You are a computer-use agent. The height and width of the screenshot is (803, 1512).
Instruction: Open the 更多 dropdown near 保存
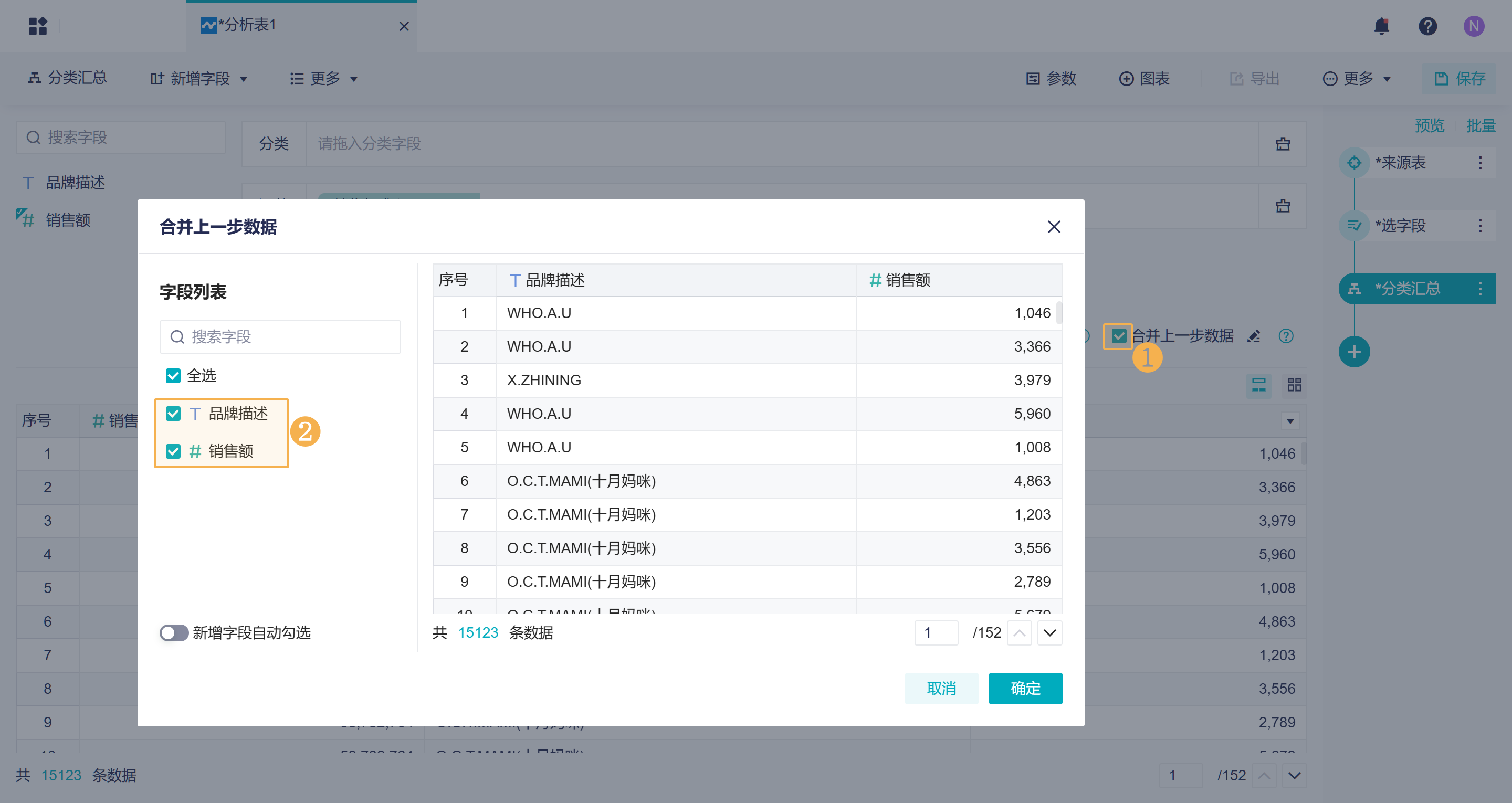coord(1358,79)
